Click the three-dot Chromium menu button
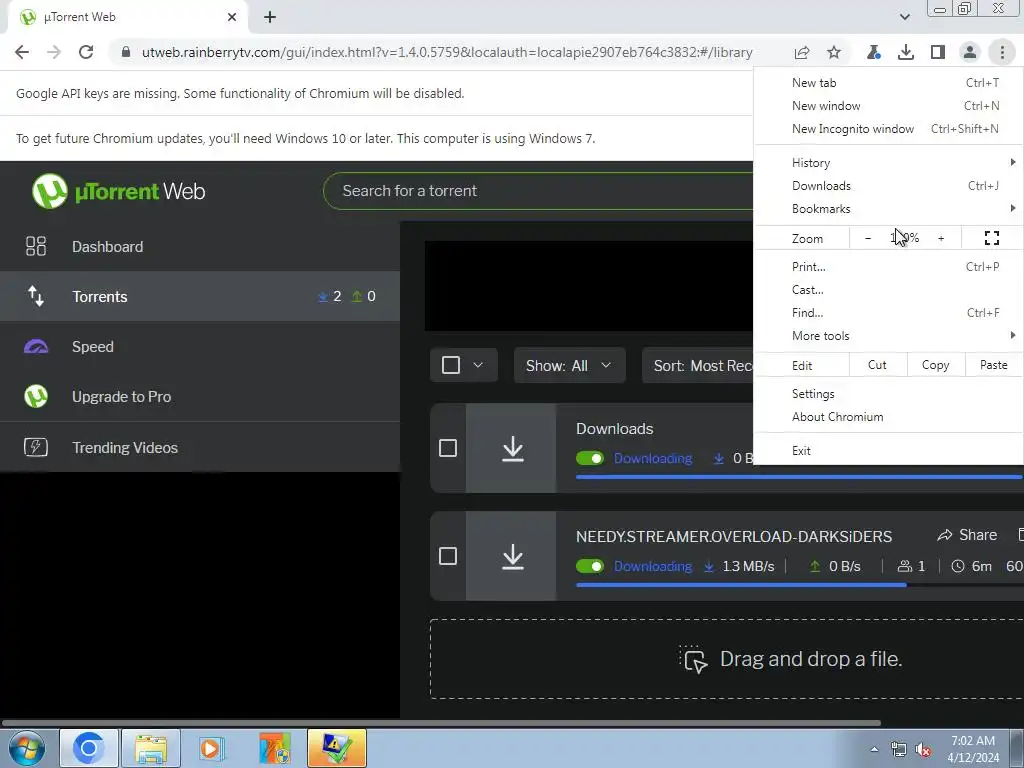Screen dimensions: 1024x768 (x=1002, y=52)
